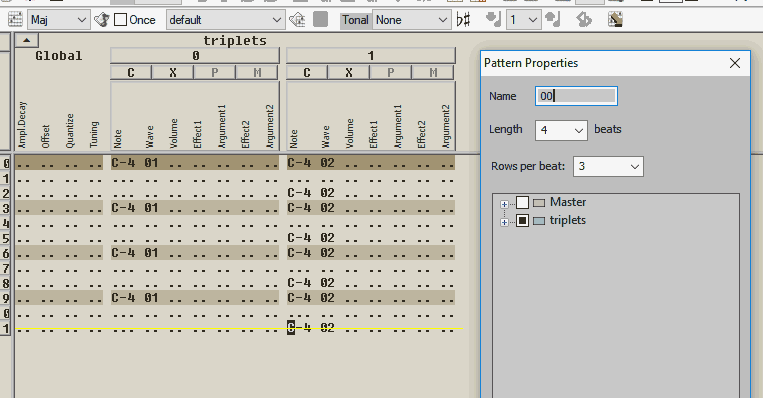The image size is (763, 398).
Task: Open the transpose amount dropdown showing 1
Action: (x=523, y=20)
